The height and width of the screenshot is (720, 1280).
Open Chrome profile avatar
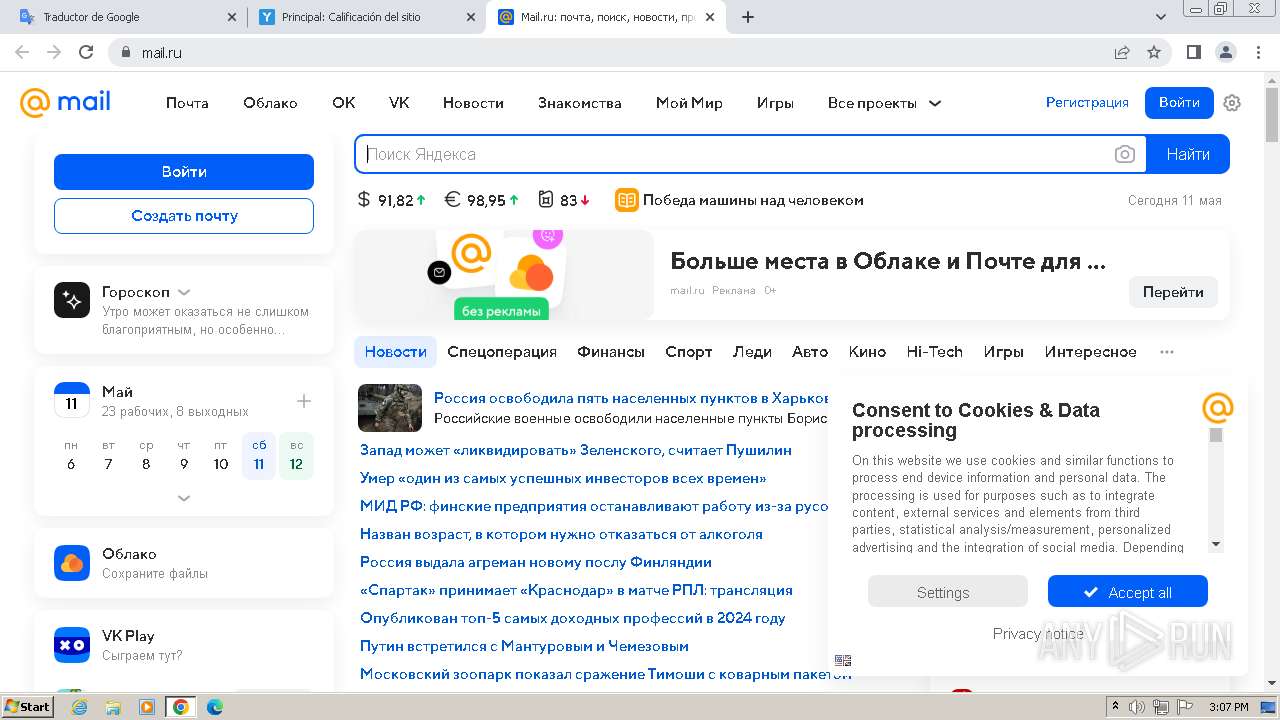point(1225,52)
